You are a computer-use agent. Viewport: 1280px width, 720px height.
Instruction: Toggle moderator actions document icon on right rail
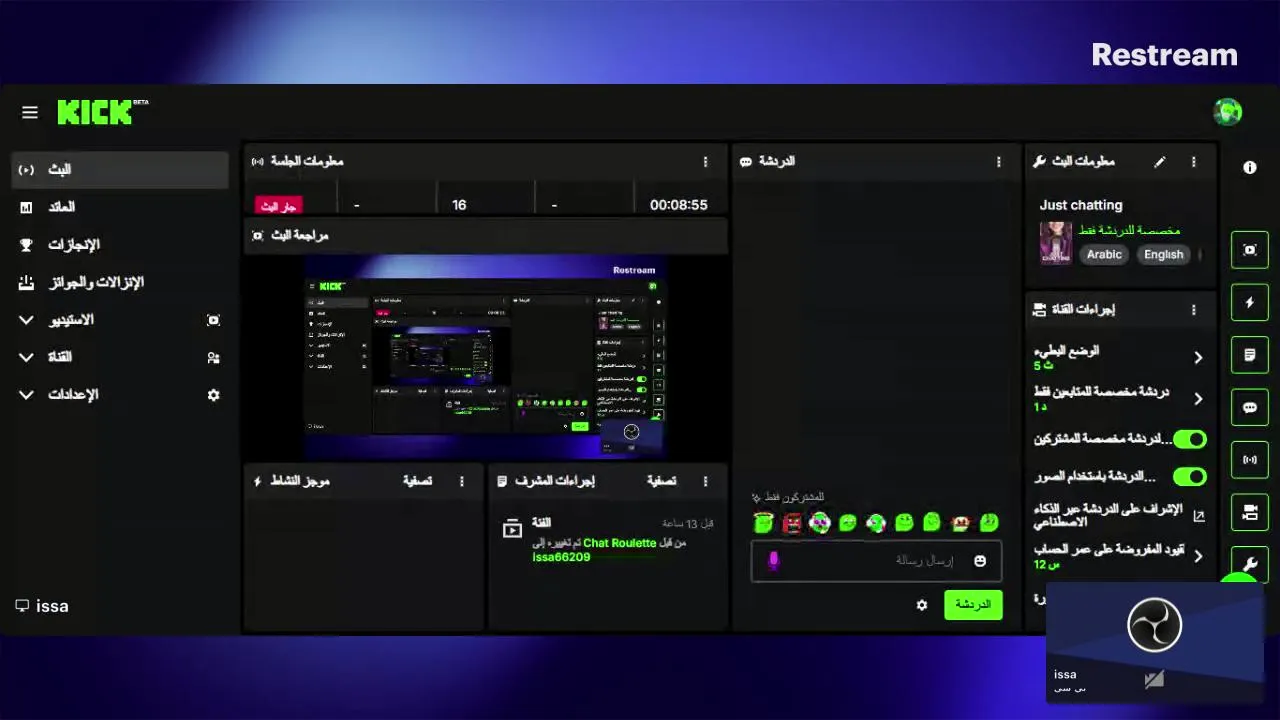click(x=1250, y=355)
